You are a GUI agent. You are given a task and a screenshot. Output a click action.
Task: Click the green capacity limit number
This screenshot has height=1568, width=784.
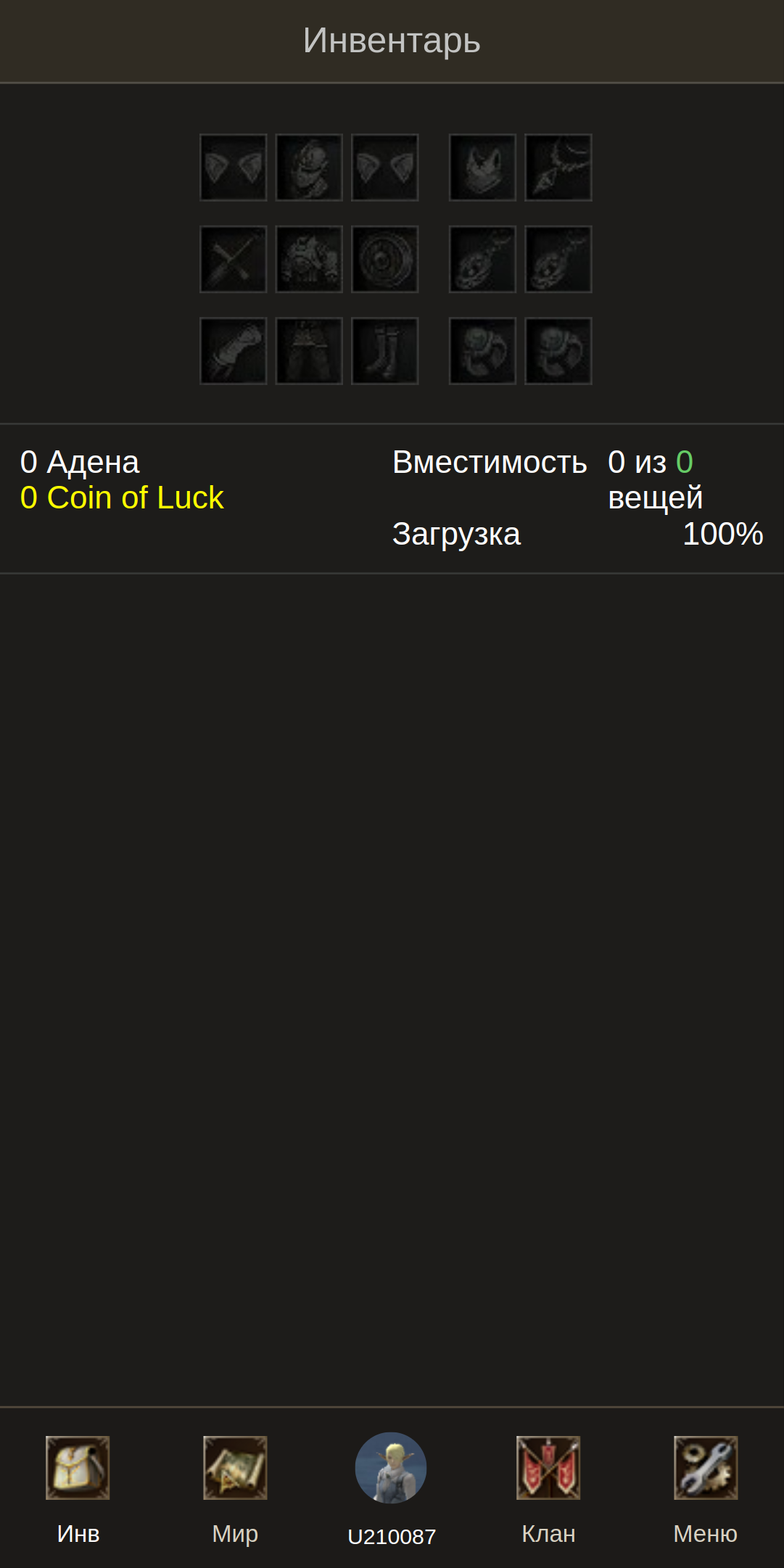(x=685, y=462)
